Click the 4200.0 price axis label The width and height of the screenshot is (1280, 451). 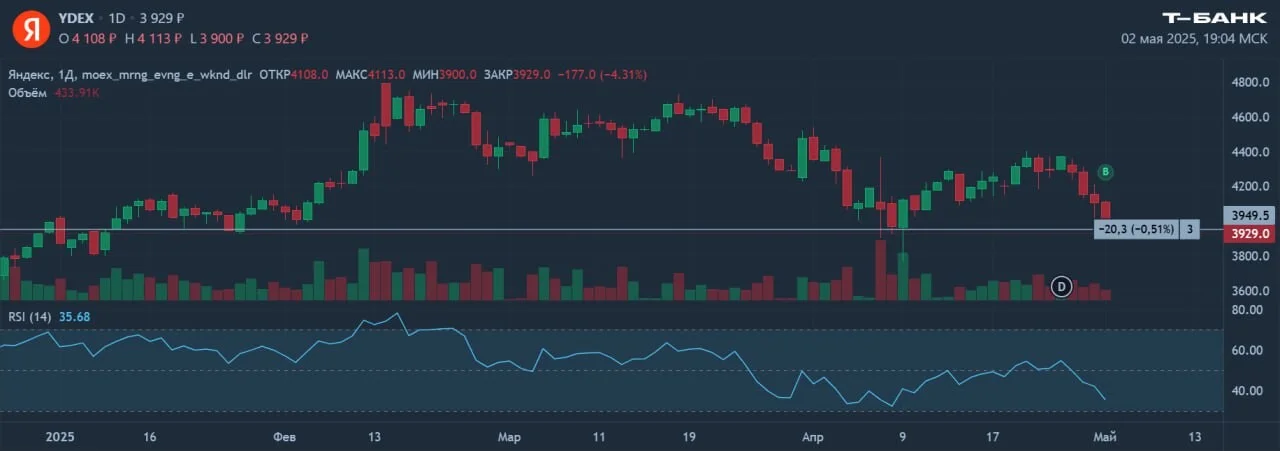(1252, 187)
